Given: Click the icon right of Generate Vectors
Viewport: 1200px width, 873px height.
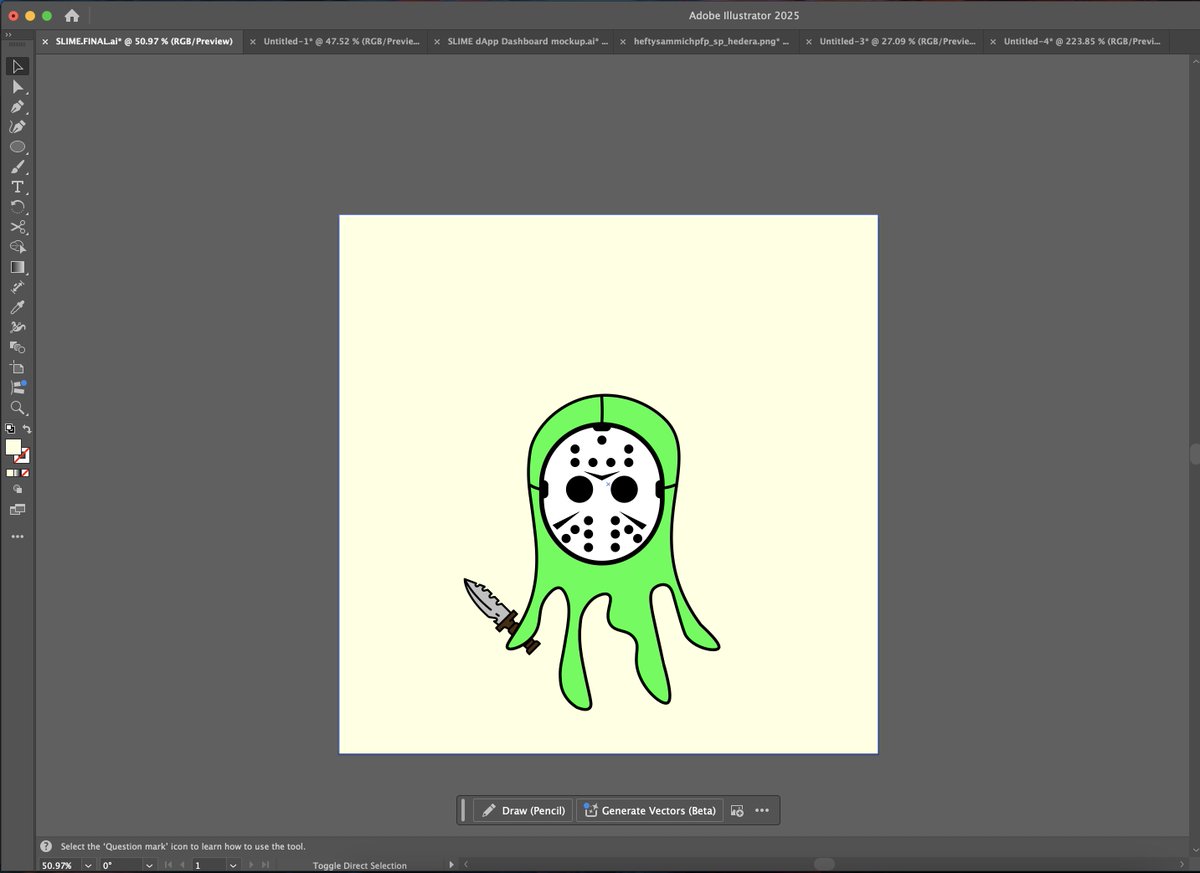Looking at the screenshot, I should coord(737,811).
